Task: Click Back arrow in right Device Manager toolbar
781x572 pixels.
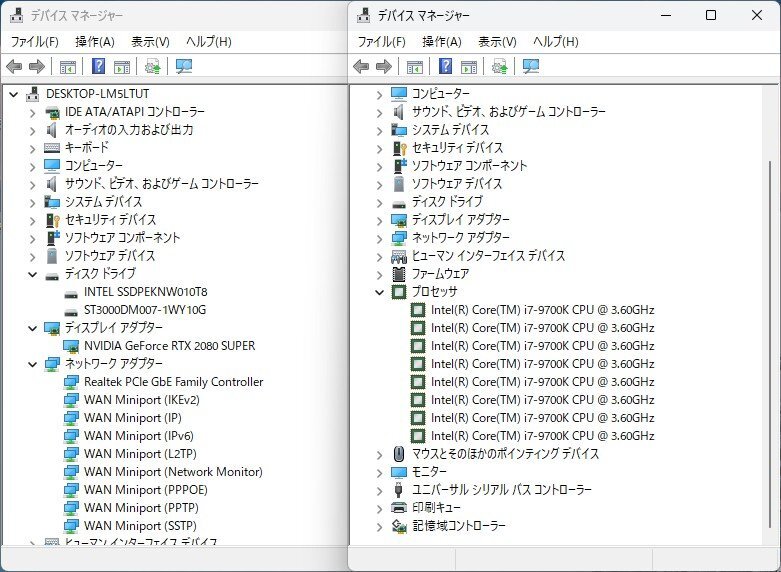Action: pyautogui.click(x=361, y=66)
